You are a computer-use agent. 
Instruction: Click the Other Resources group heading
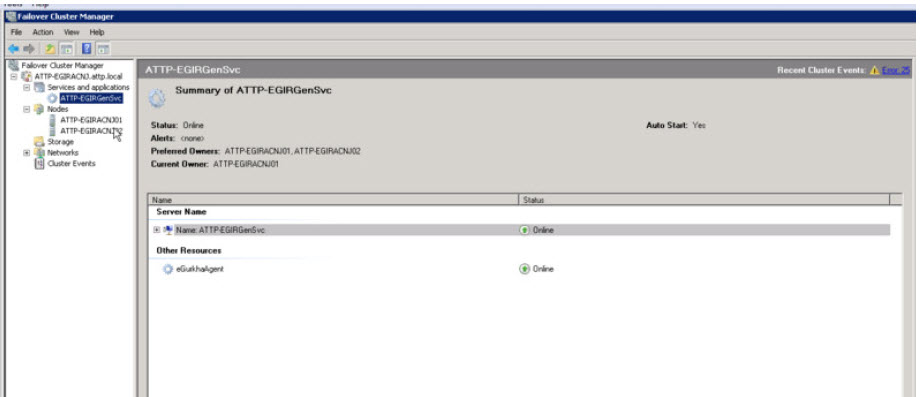pyautogui.click(x=189, y=250)
